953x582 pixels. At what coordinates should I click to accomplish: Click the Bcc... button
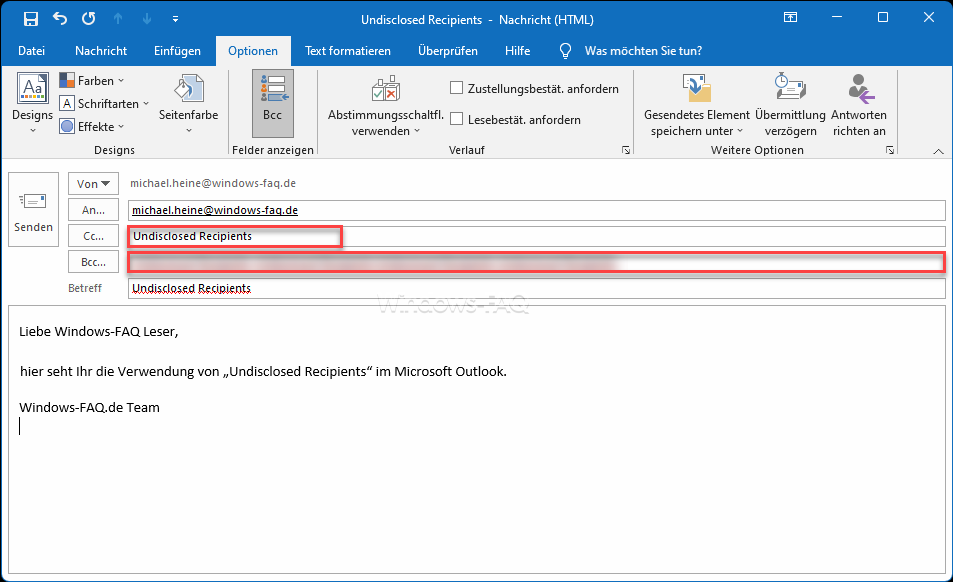93,262
